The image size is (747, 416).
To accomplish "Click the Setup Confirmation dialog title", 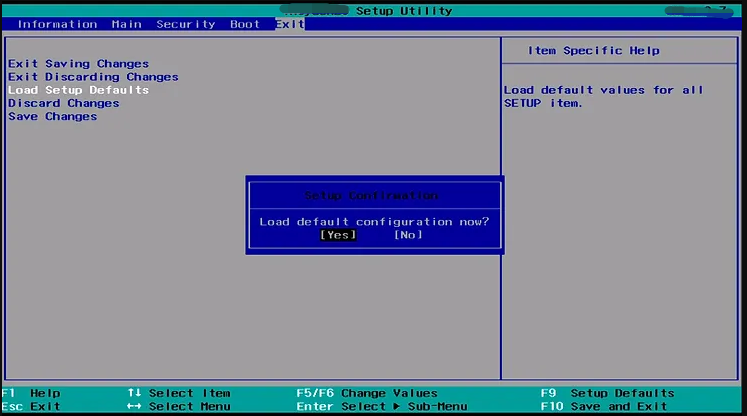I will pyautogui.click(x=371, y=195).
